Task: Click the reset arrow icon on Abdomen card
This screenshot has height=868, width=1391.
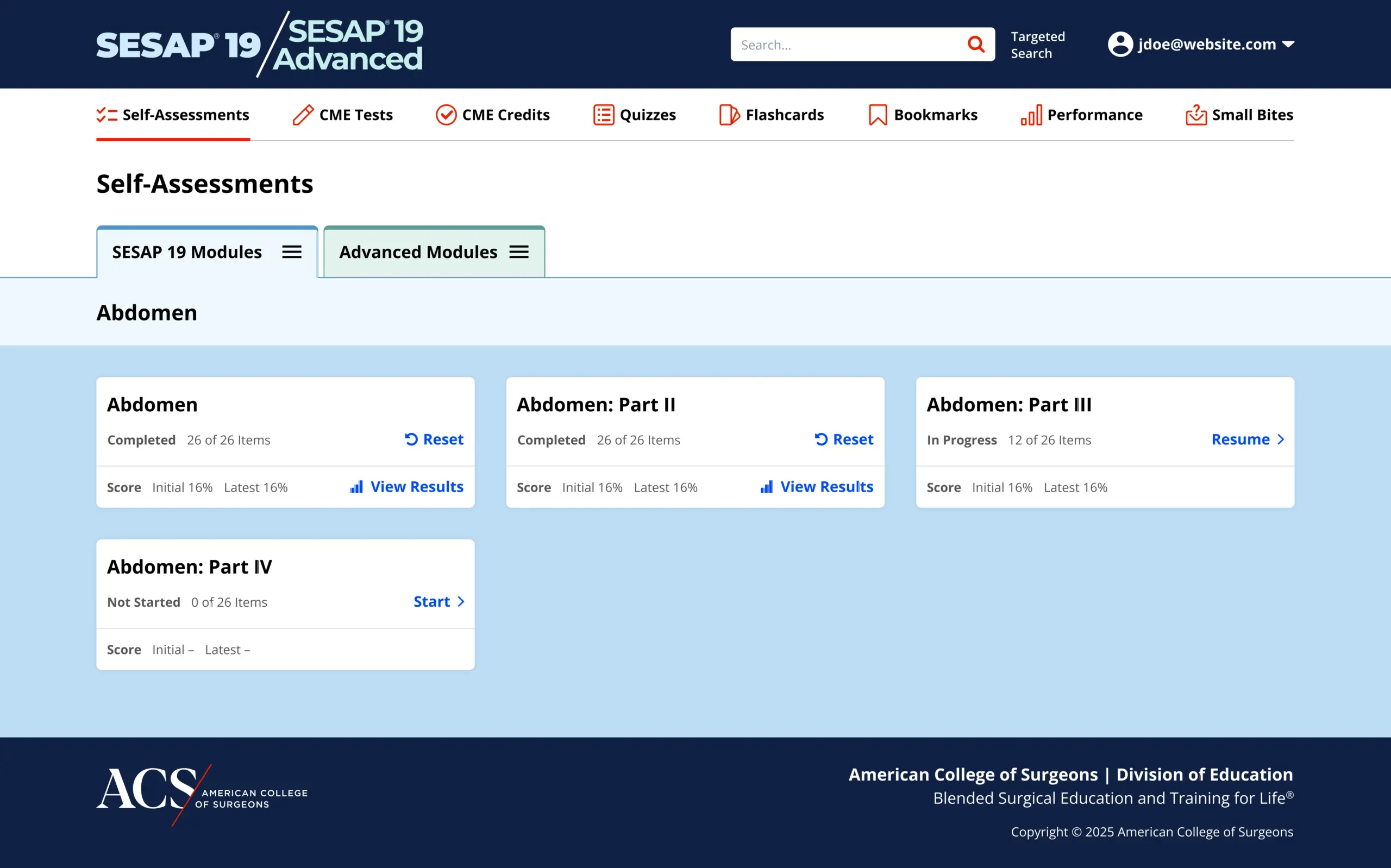Action: 411,439
